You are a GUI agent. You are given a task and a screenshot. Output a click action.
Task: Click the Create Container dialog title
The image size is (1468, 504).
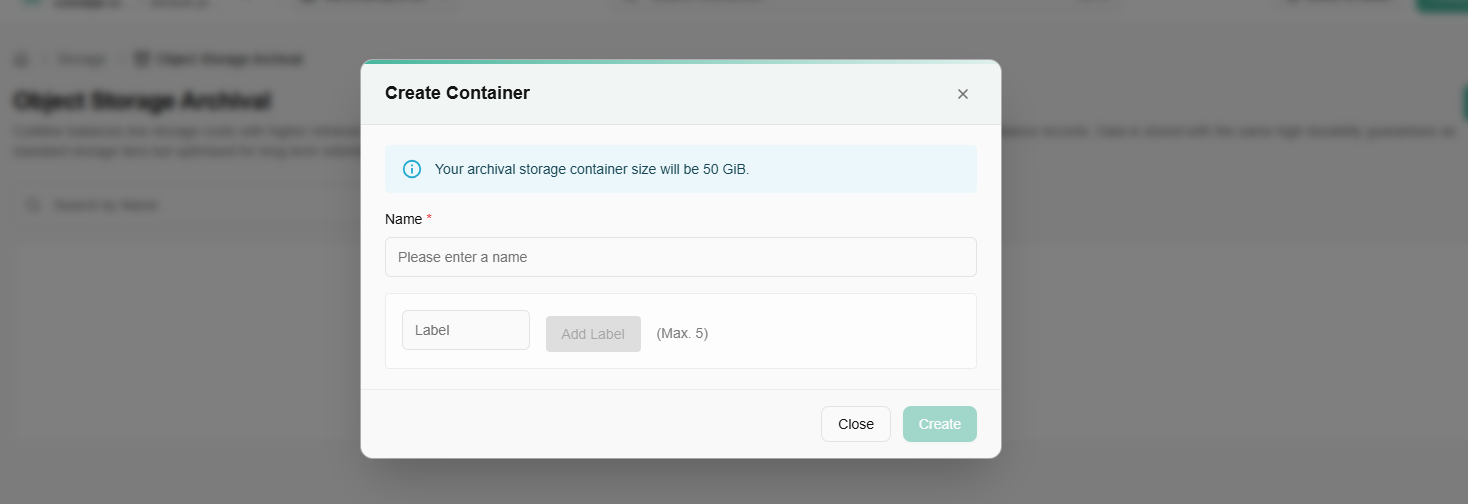click(x=457, y=93)
